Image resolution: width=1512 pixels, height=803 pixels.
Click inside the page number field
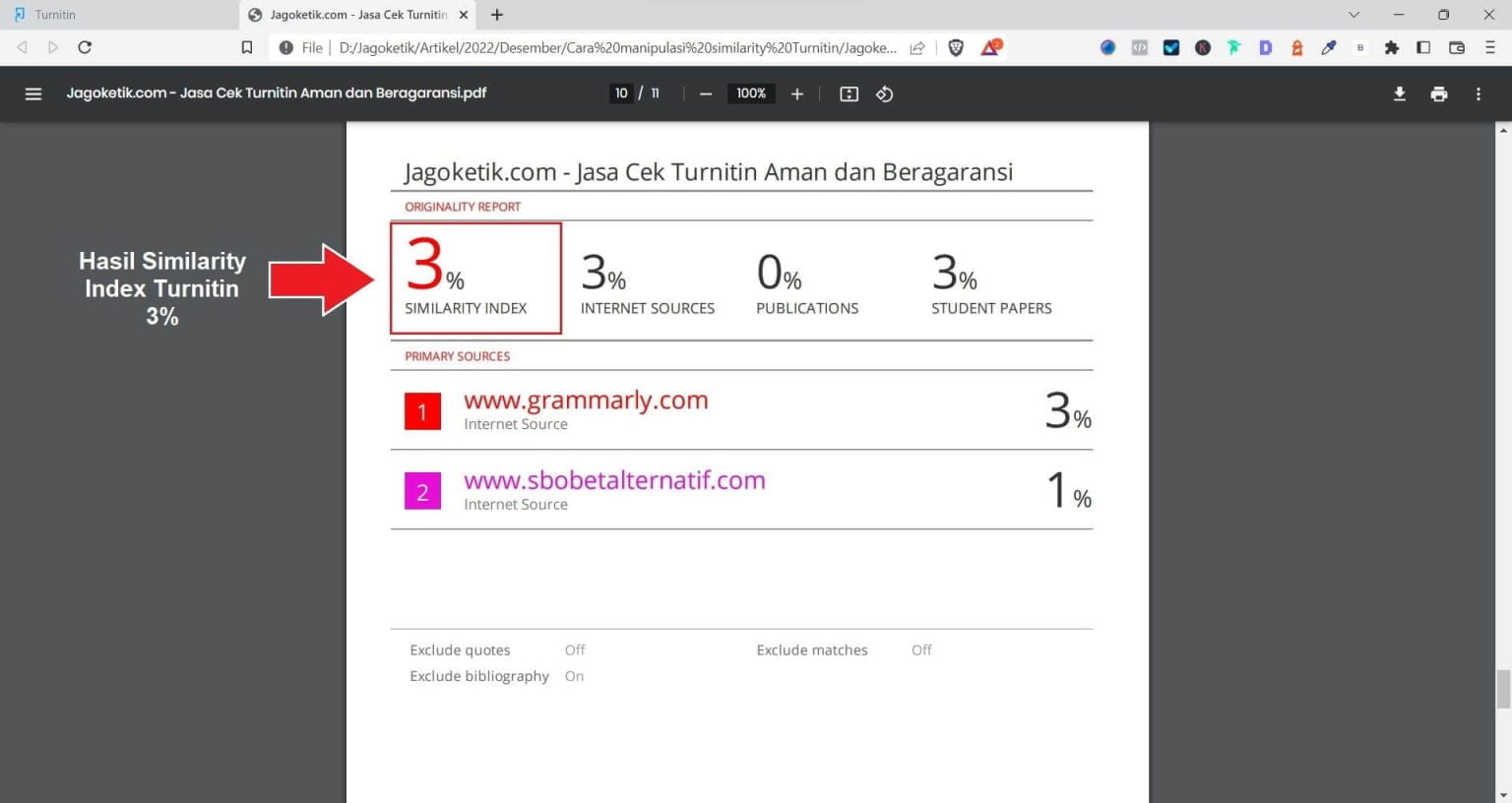point(621,93)
